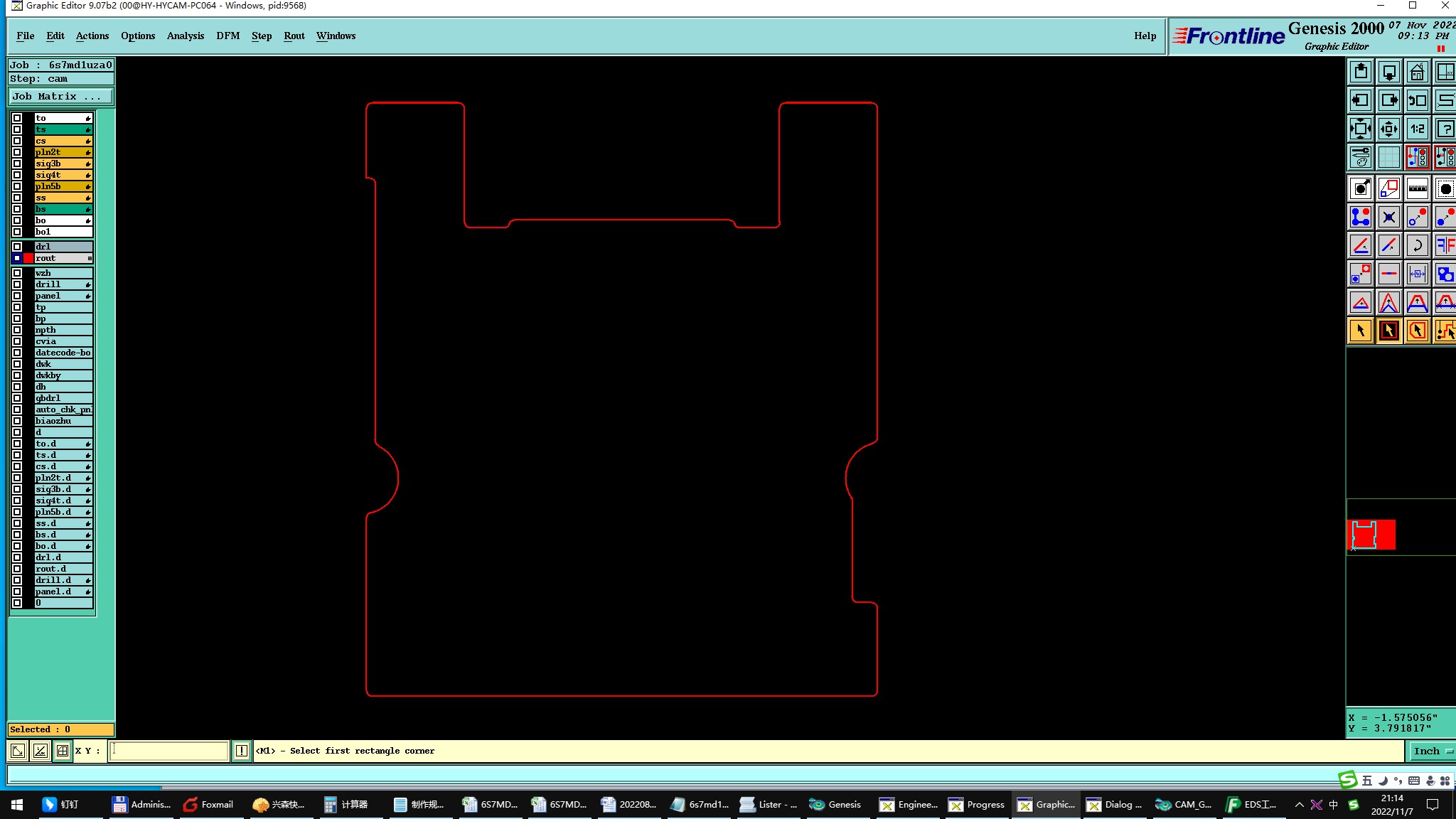
Task: Click the Help button
Action: pyautogui.click(x=1145, y=36)
